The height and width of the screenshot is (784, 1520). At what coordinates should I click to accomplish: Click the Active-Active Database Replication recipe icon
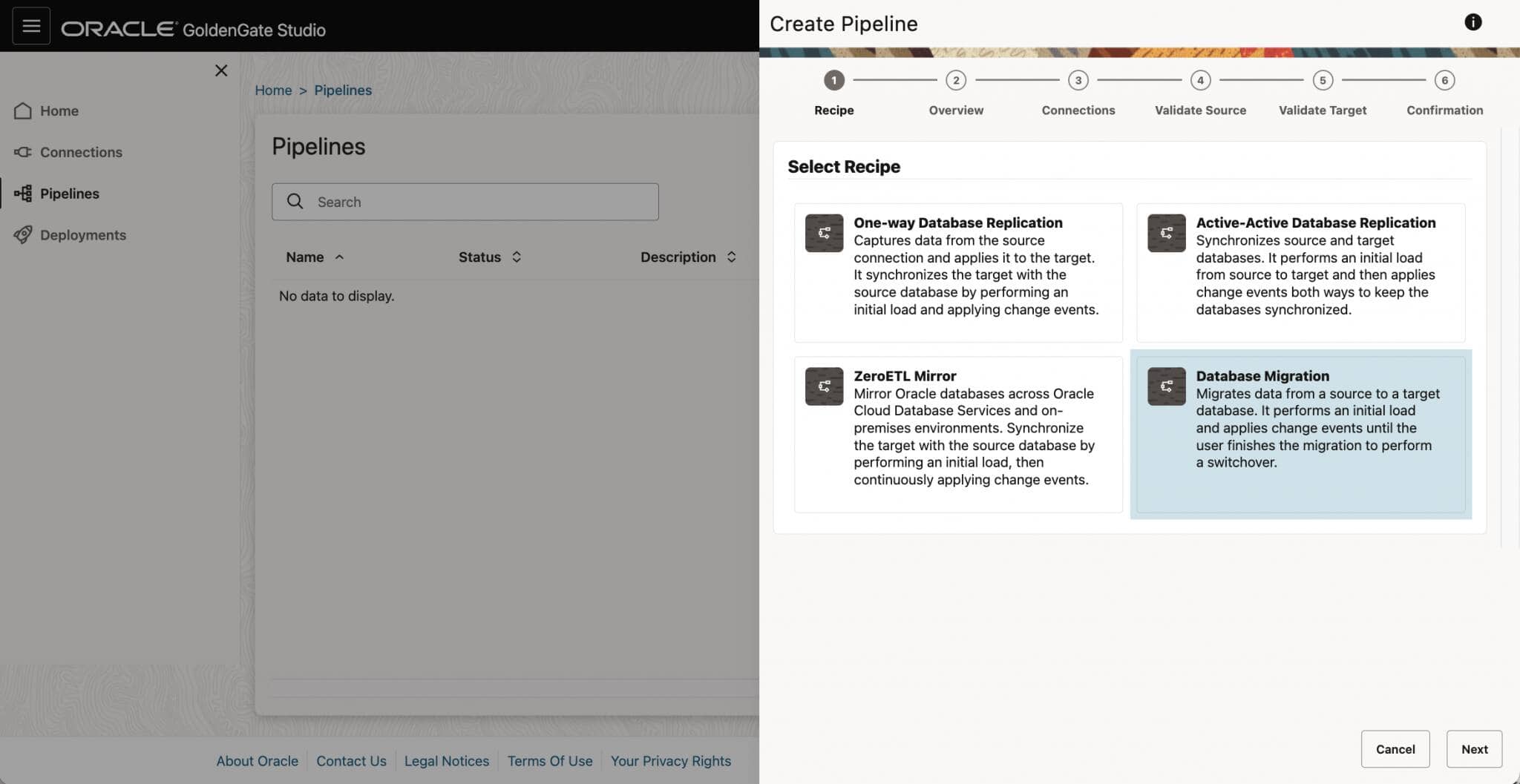[1167, 233]
